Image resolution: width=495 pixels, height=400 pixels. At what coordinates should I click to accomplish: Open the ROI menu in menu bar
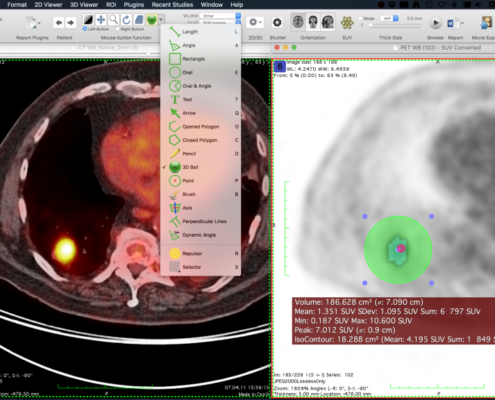click(x=111, y=5)
